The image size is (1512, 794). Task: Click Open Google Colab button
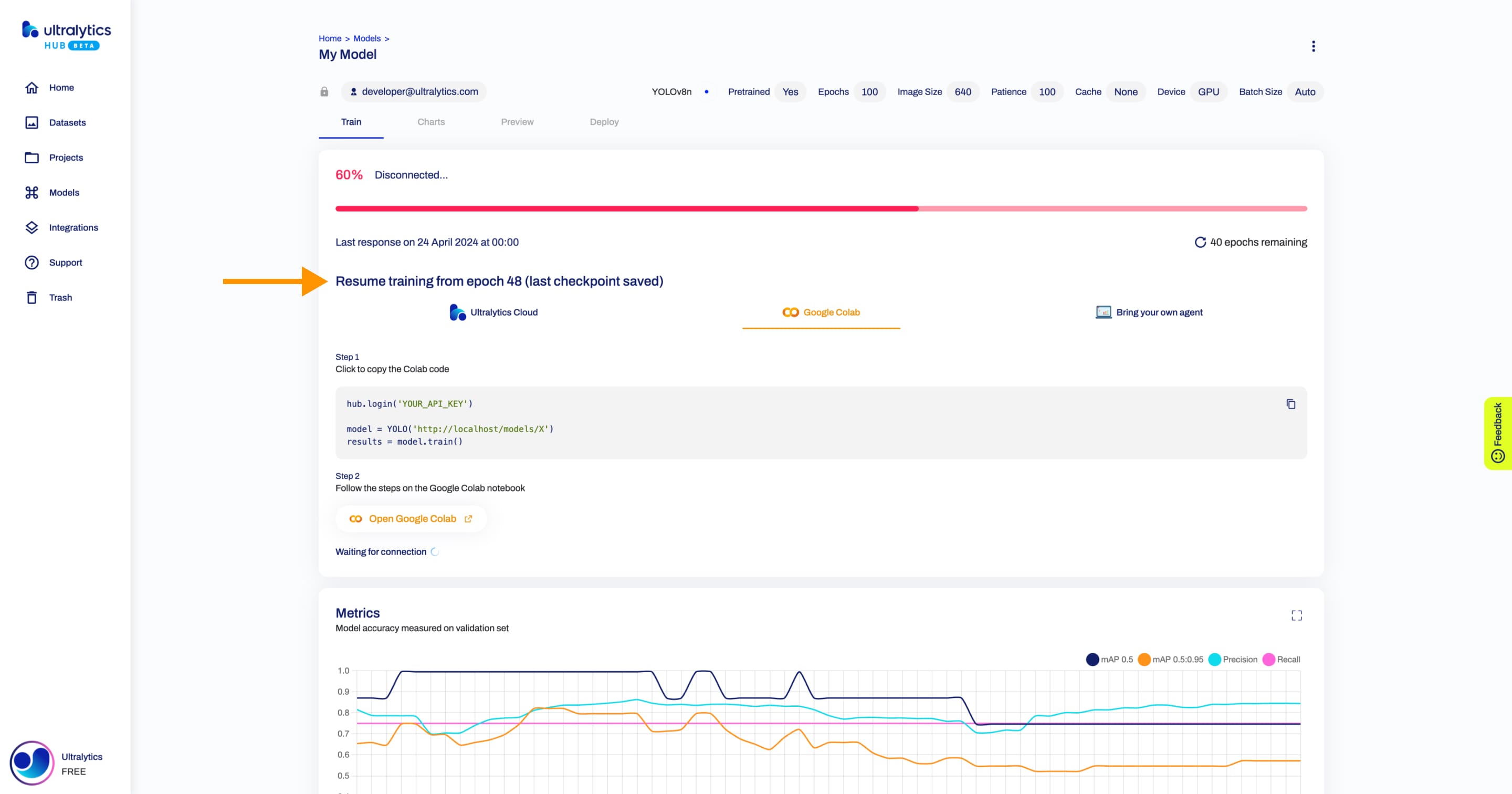[411, 518]
